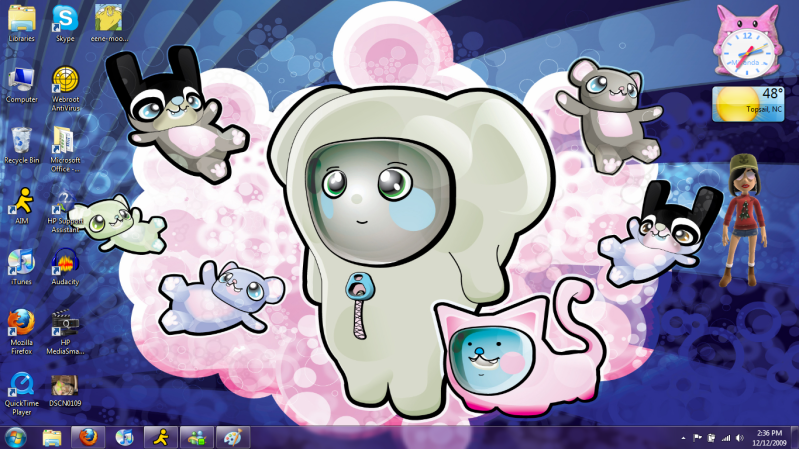Select the Microsoft Office folder shortcut
This screenshot has height=449, width=799.
[x=65, y=149]
